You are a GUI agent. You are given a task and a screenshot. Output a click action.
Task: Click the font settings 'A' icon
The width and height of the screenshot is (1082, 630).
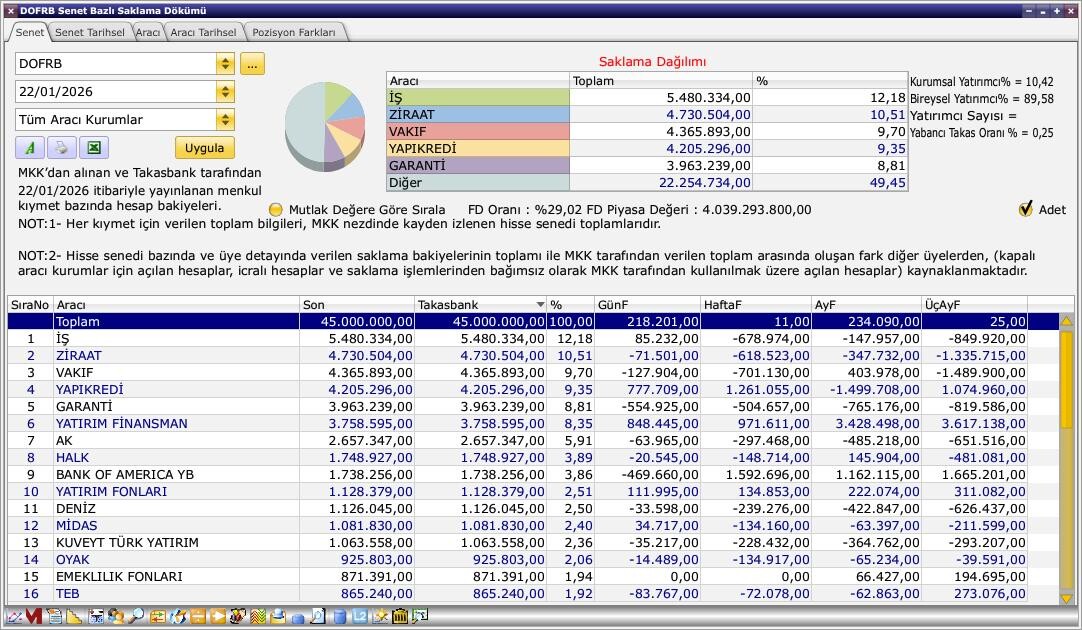[30, 148]
